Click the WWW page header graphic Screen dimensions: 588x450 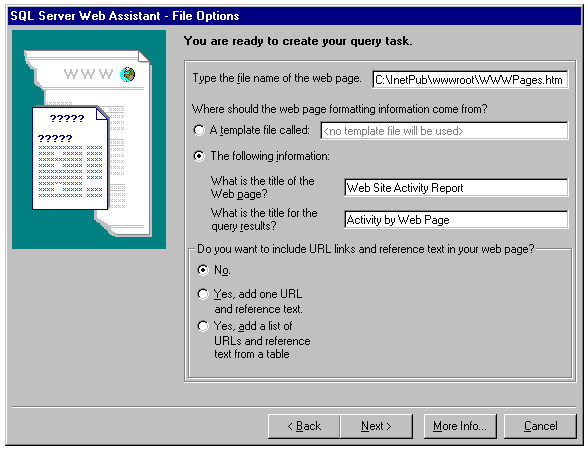(x=88, y=74)
